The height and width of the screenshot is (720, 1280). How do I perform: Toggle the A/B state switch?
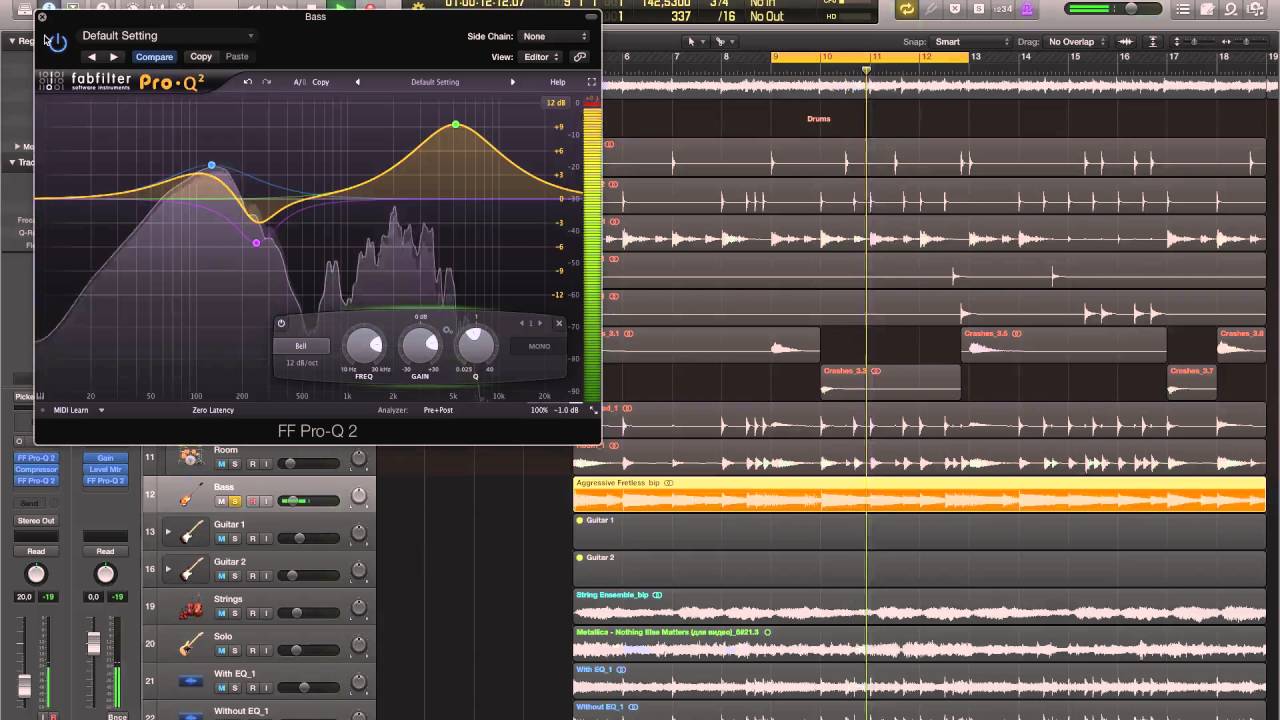(x=299, y=82)
